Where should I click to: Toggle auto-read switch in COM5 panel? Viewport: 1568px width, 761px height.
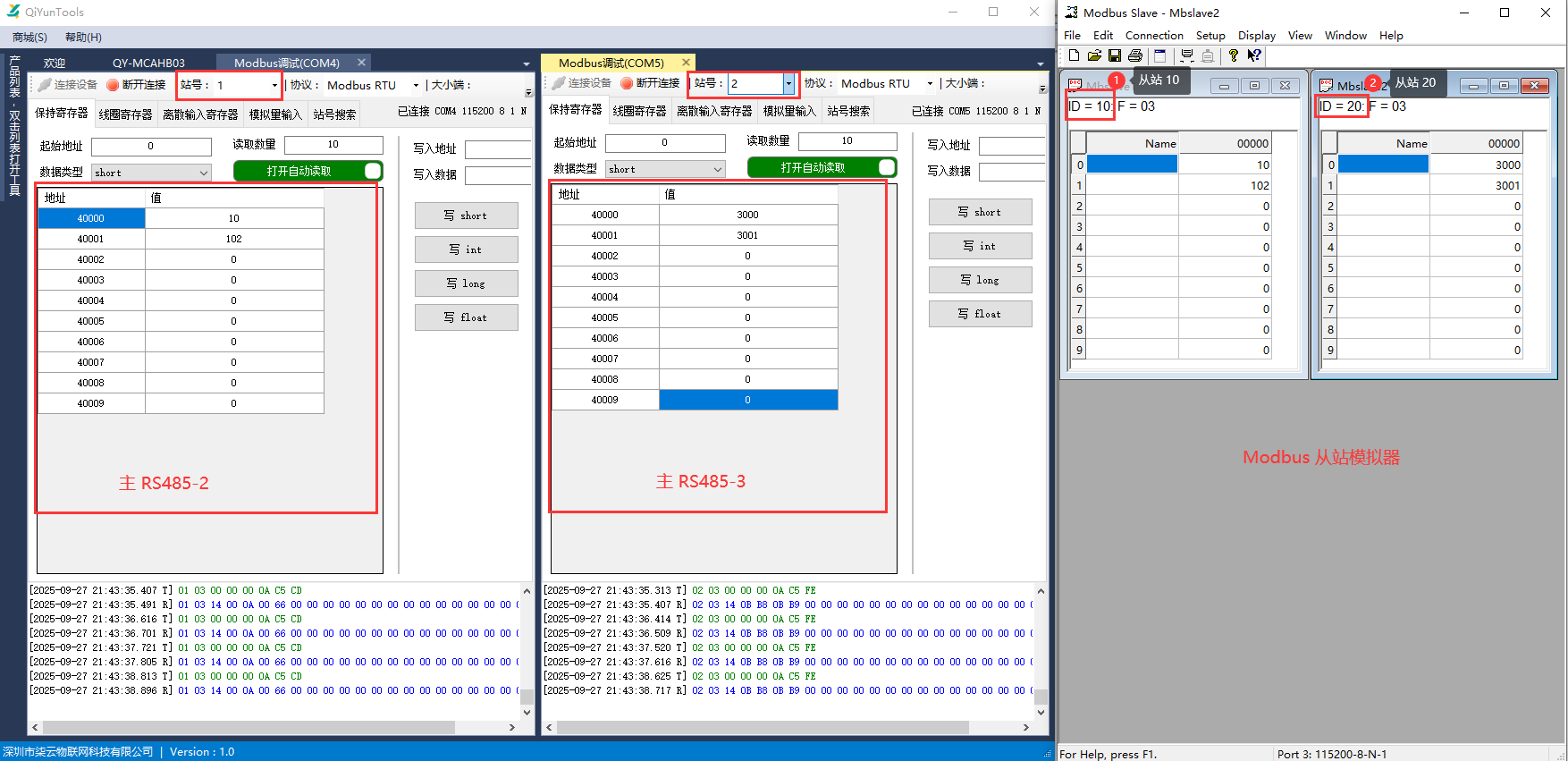[886, 167]
